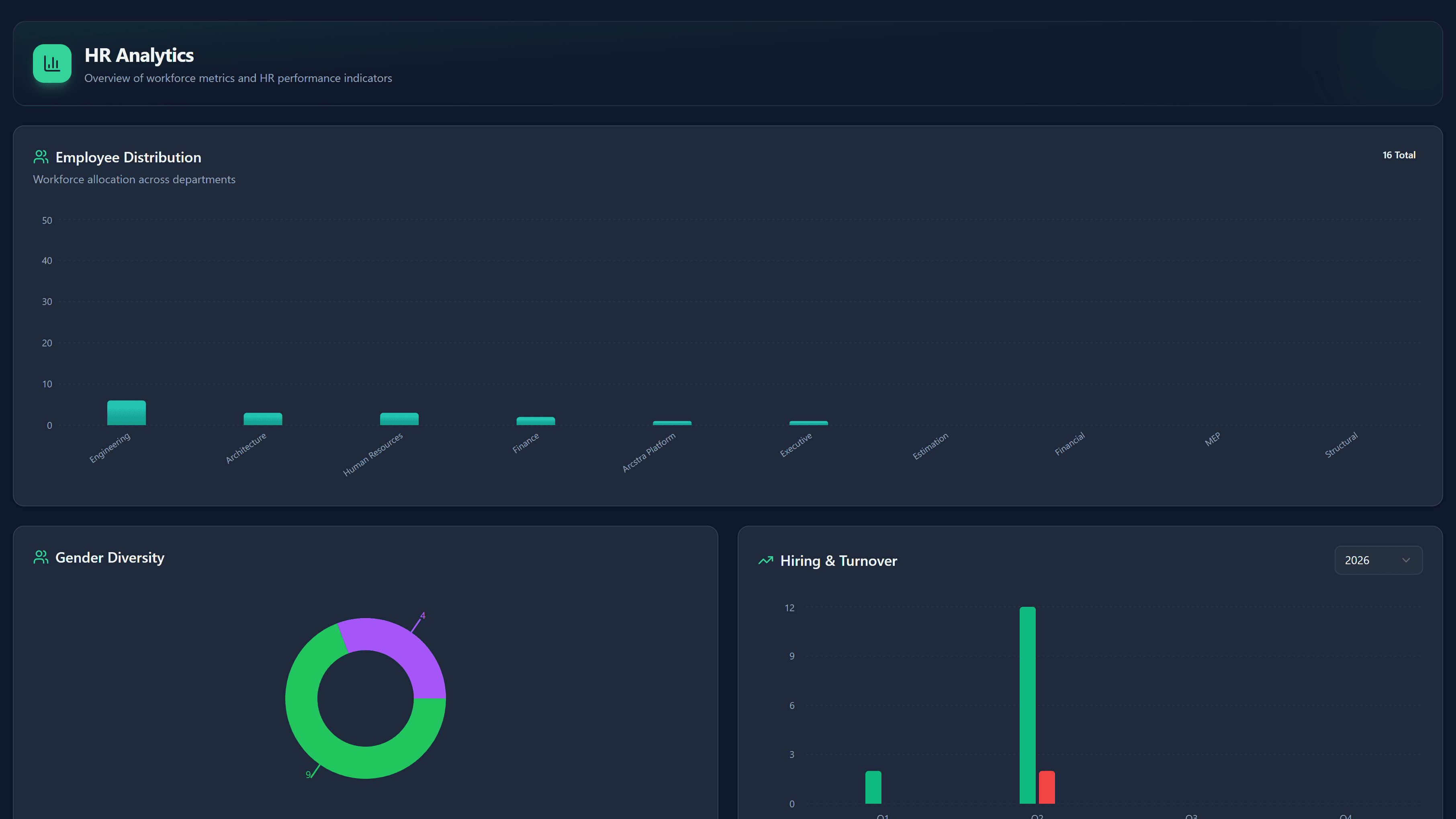Click the '12' y-axis value in Hiring & Turnover
The image size is (1456, 819).
(789, 608)
